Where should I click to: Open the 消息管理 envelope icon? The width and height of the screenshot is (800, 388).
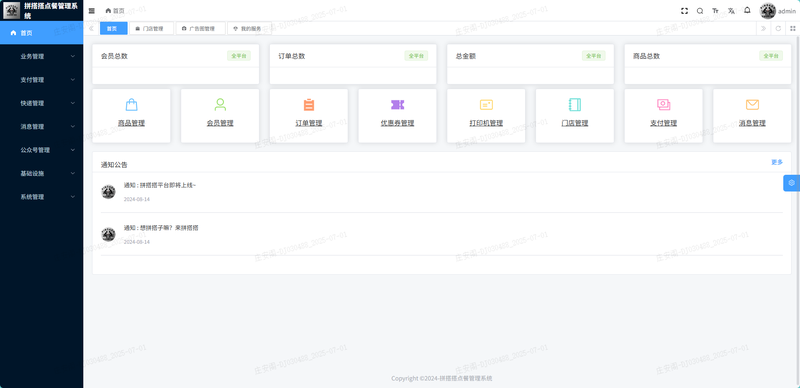click(x=752, y=105)
